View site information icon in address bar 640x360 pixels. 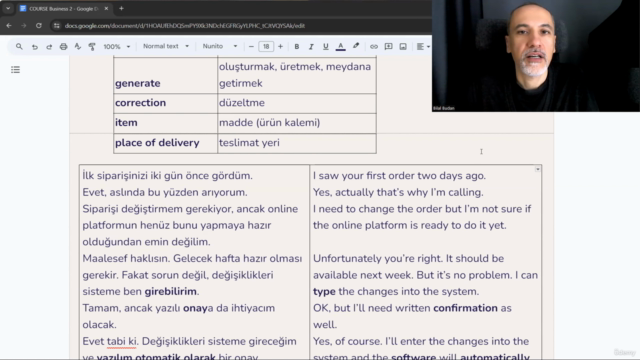(x=56, y=26)
